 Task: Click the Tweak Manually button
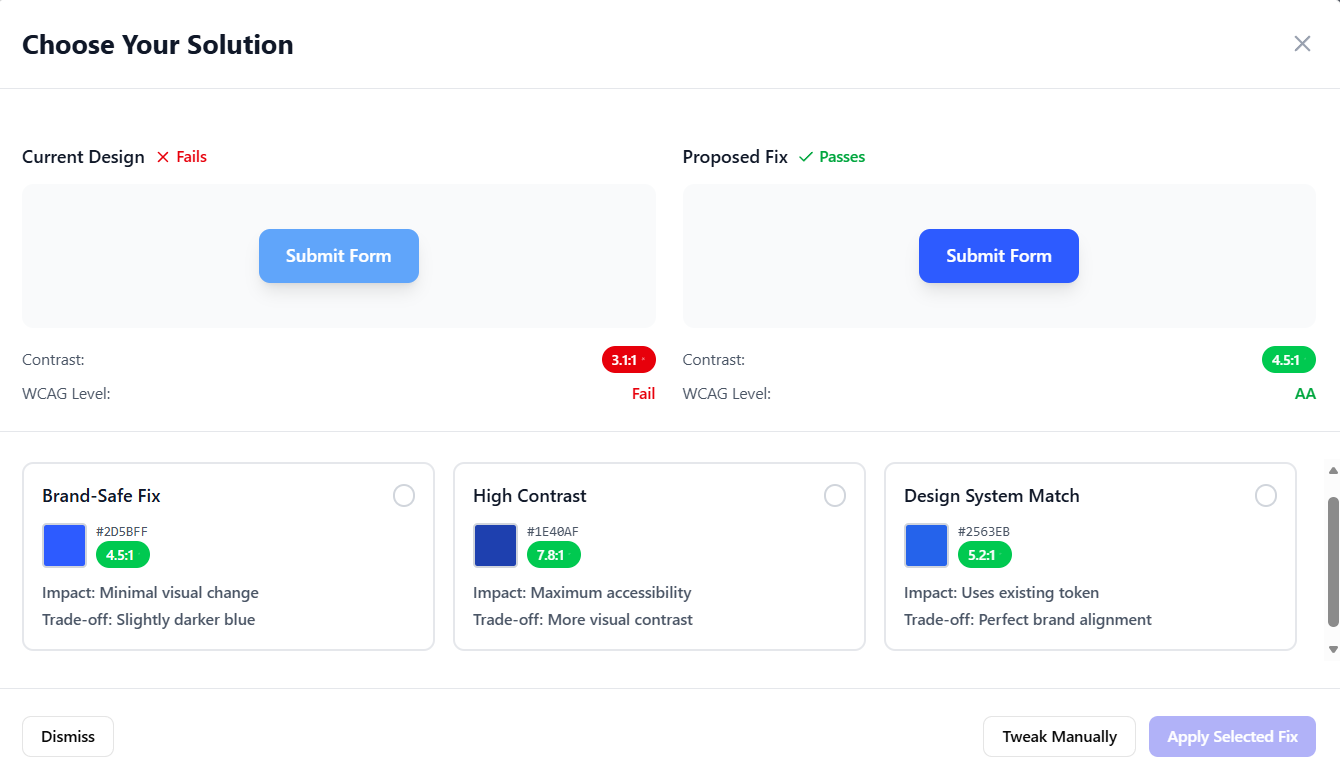click(x=1059, y=736)
